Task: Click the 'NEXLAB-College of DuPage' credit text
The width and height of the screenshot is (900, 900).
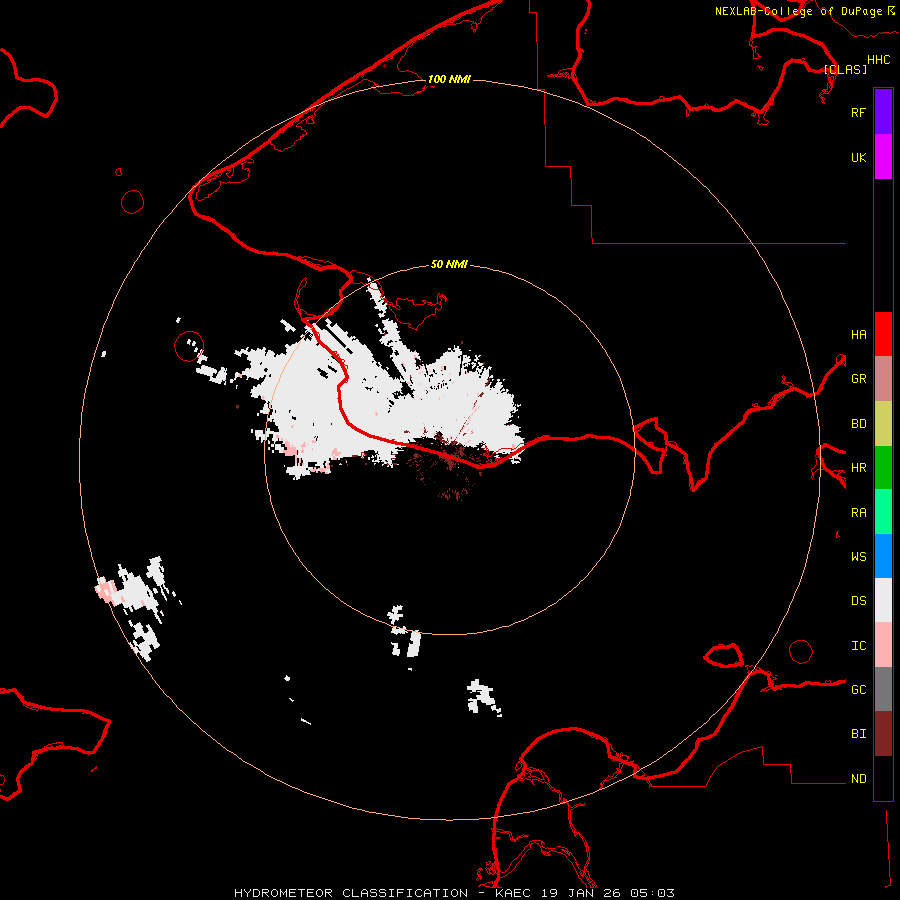Action: 798,11
